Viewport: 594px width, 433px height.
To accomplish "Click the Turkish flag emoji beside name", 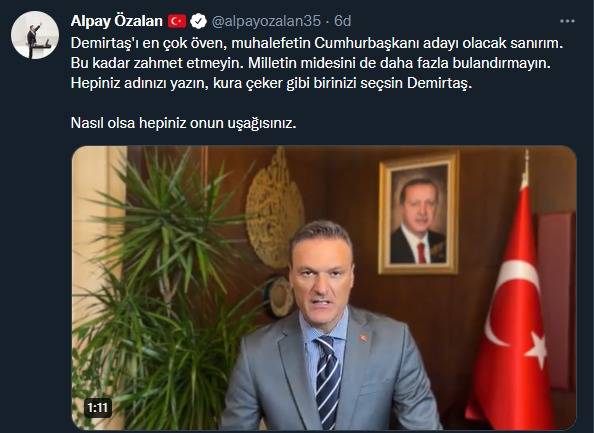I will (177, 21).
